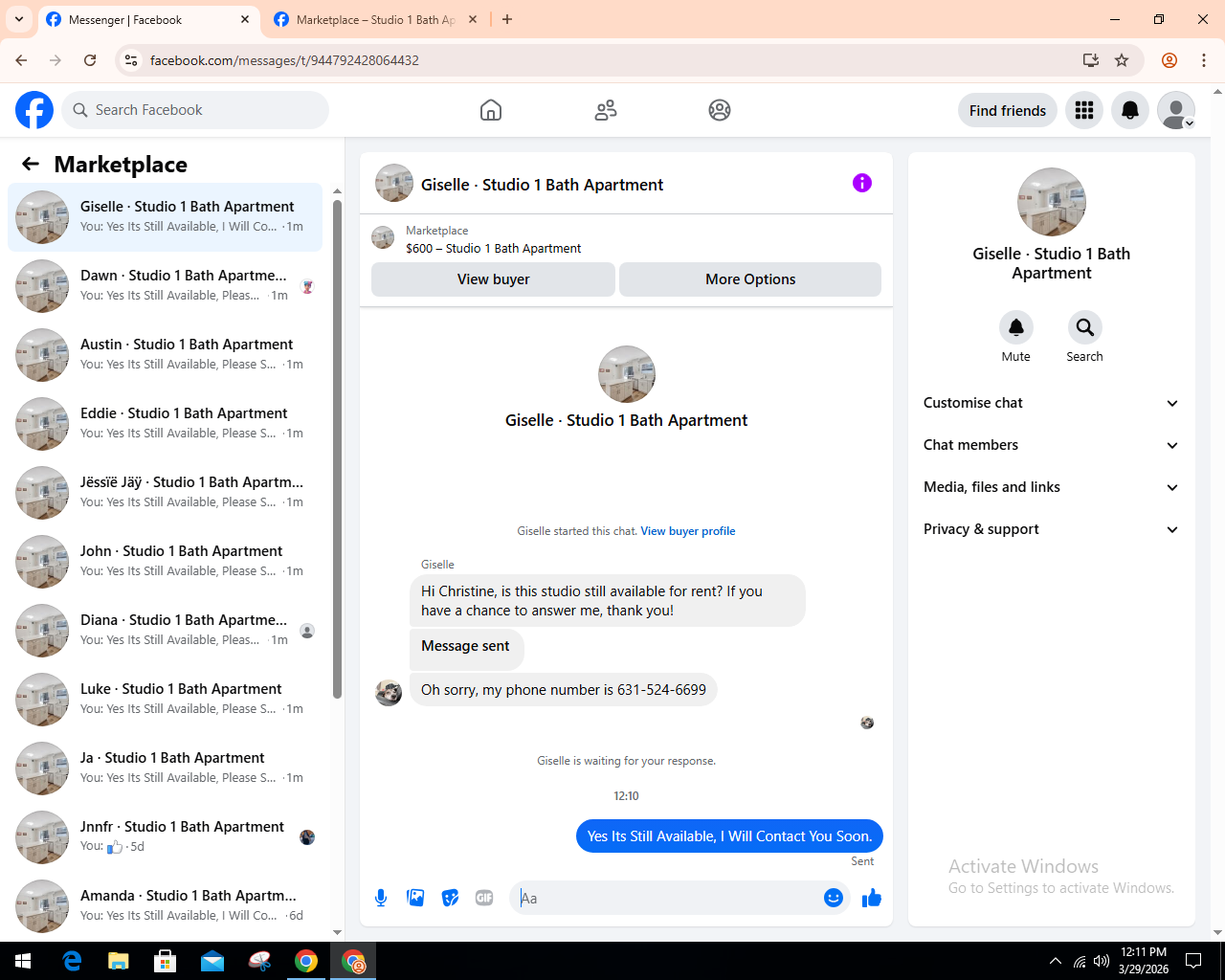Bookmark this page with star icon
This screenshot has height=980, width=1225.
click(x=1122, y=60)
